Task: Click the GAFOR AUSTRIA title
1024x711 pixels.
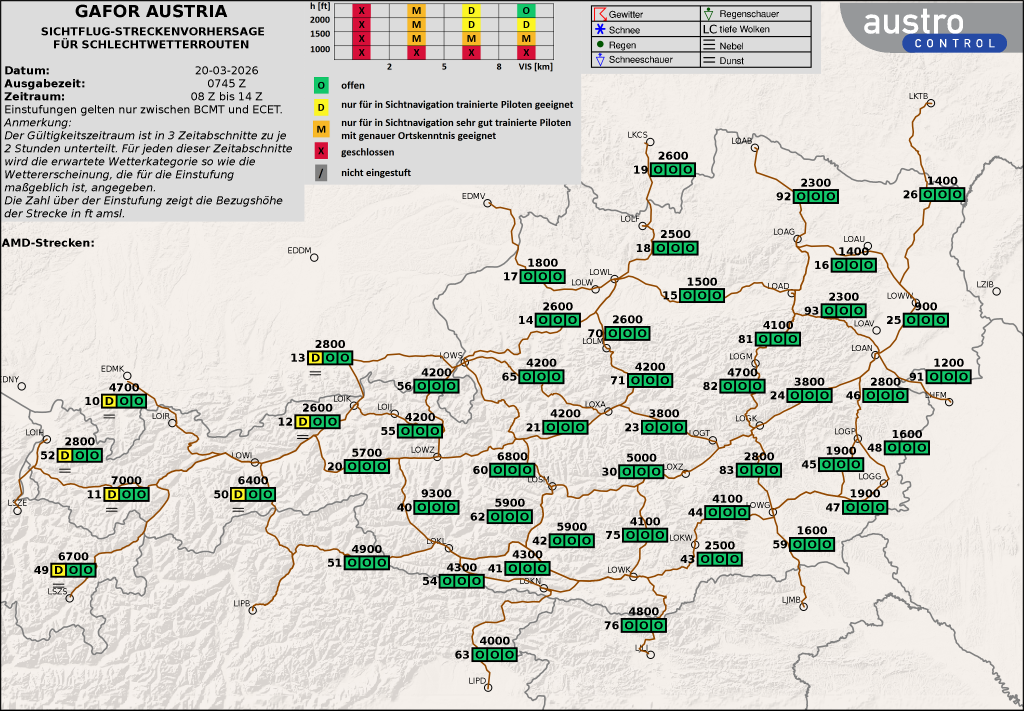Action: pyautogui.click(x=151, y=12)
